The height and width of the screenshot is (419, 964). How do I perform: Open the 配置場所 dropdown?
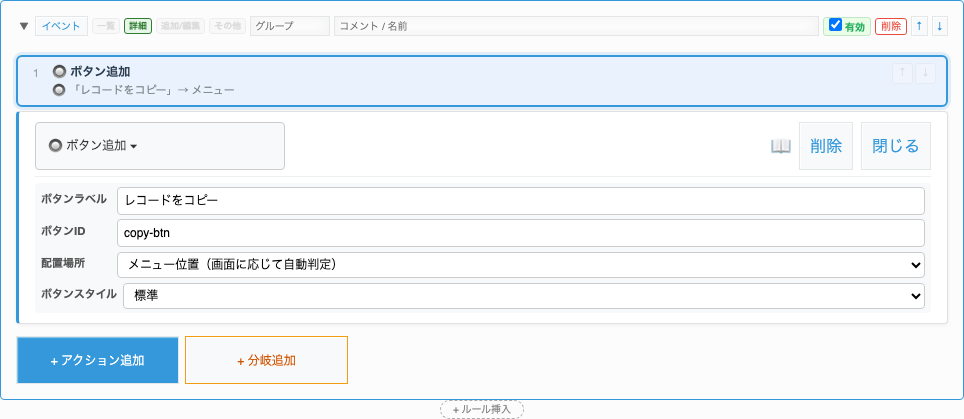pos(521,265)
